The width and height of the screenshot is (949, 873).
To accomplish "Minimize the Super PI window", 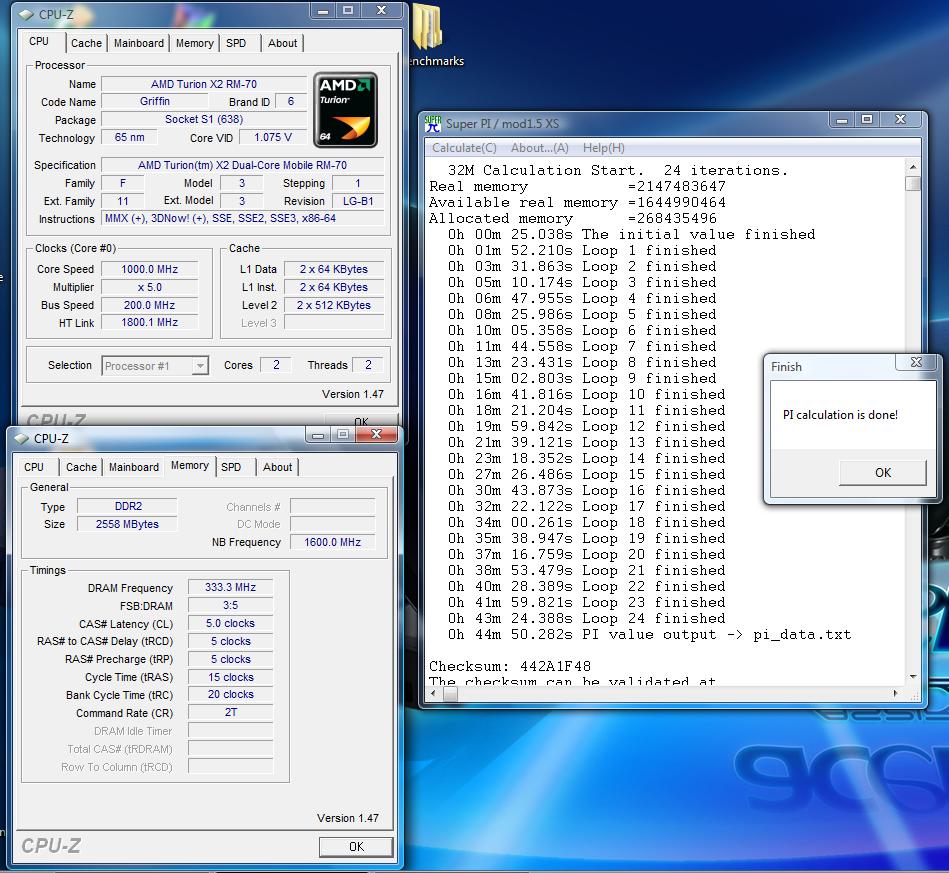I will [x=841, y=119].
